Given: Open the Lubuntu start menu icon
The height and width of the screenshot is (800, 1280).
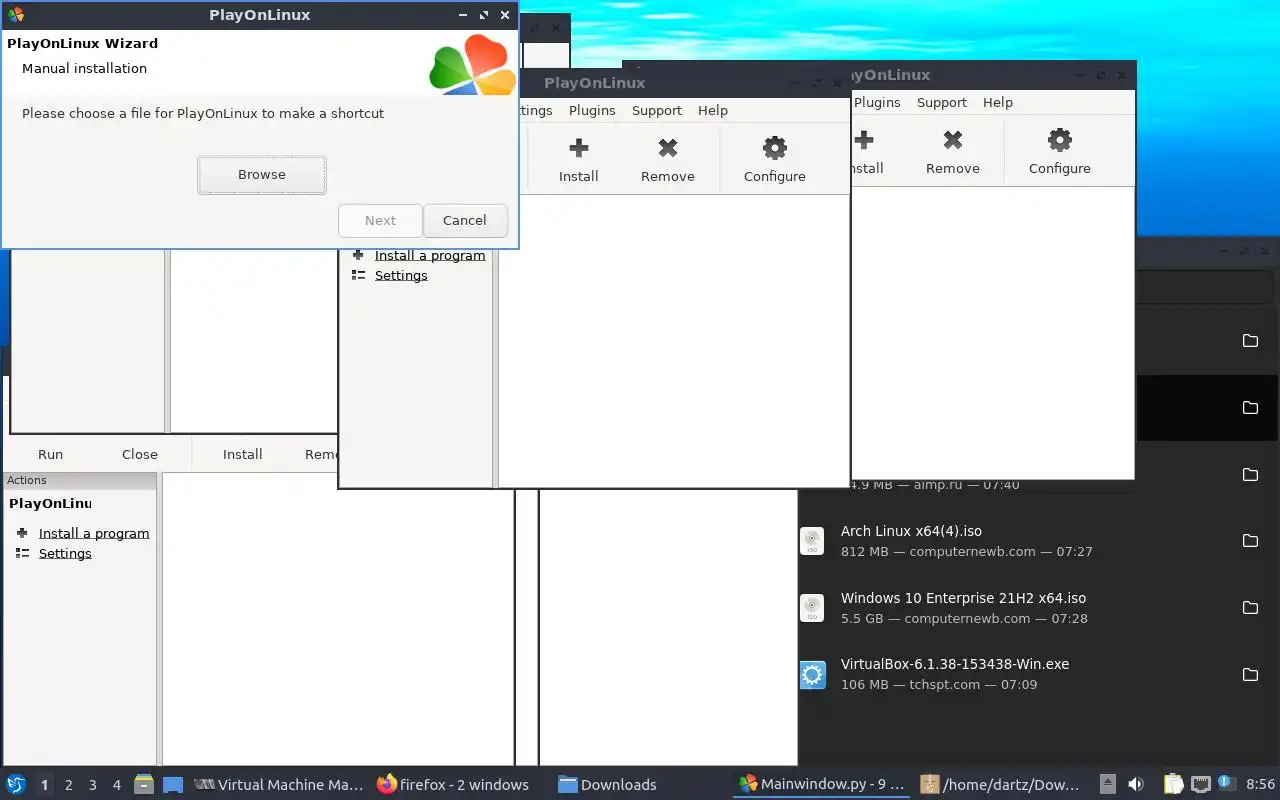Looking at the screenshot, I should (x=15, y=785).
